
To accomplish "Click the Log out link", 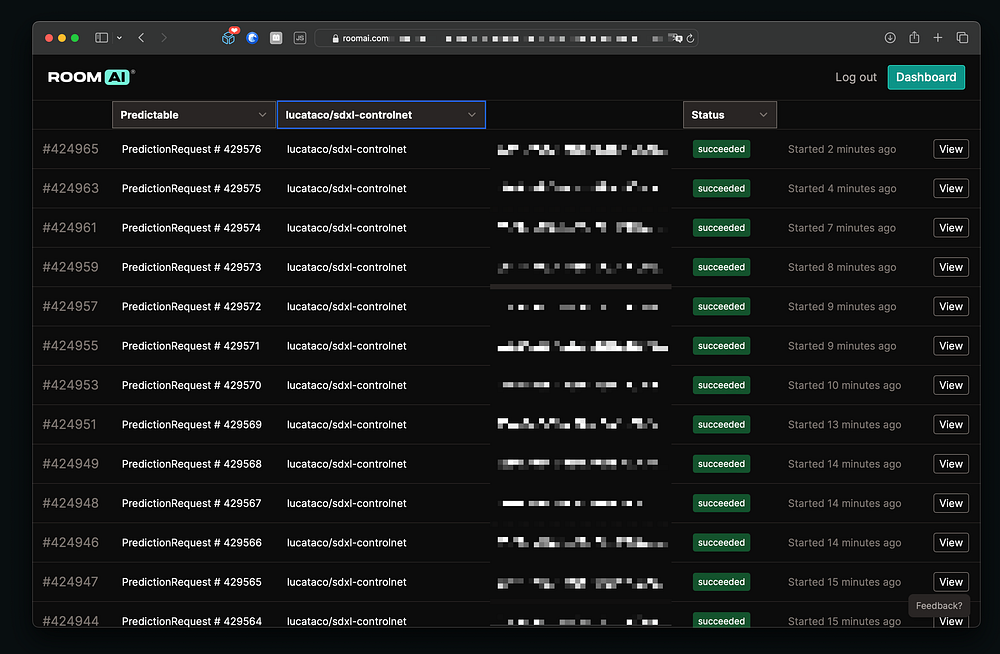I will [x=856, y=77].
